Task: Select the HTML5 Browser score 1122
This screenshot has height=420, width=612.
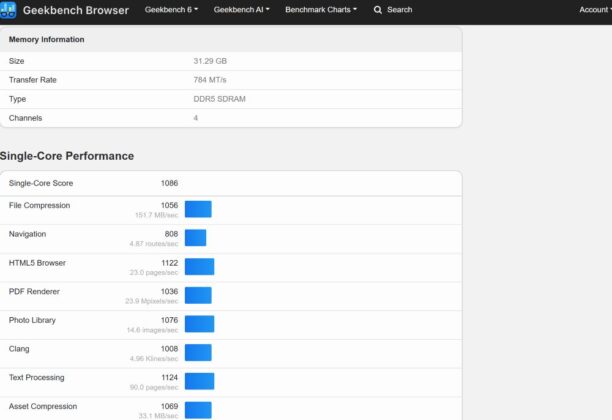Action: click(x=169, y=263)
